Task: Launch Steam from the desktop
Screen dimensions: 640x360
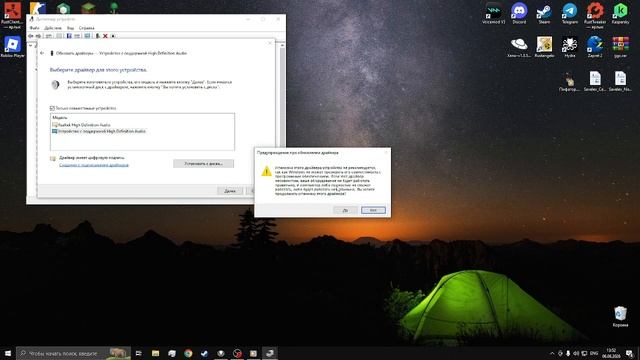Action: pos(544,13)
